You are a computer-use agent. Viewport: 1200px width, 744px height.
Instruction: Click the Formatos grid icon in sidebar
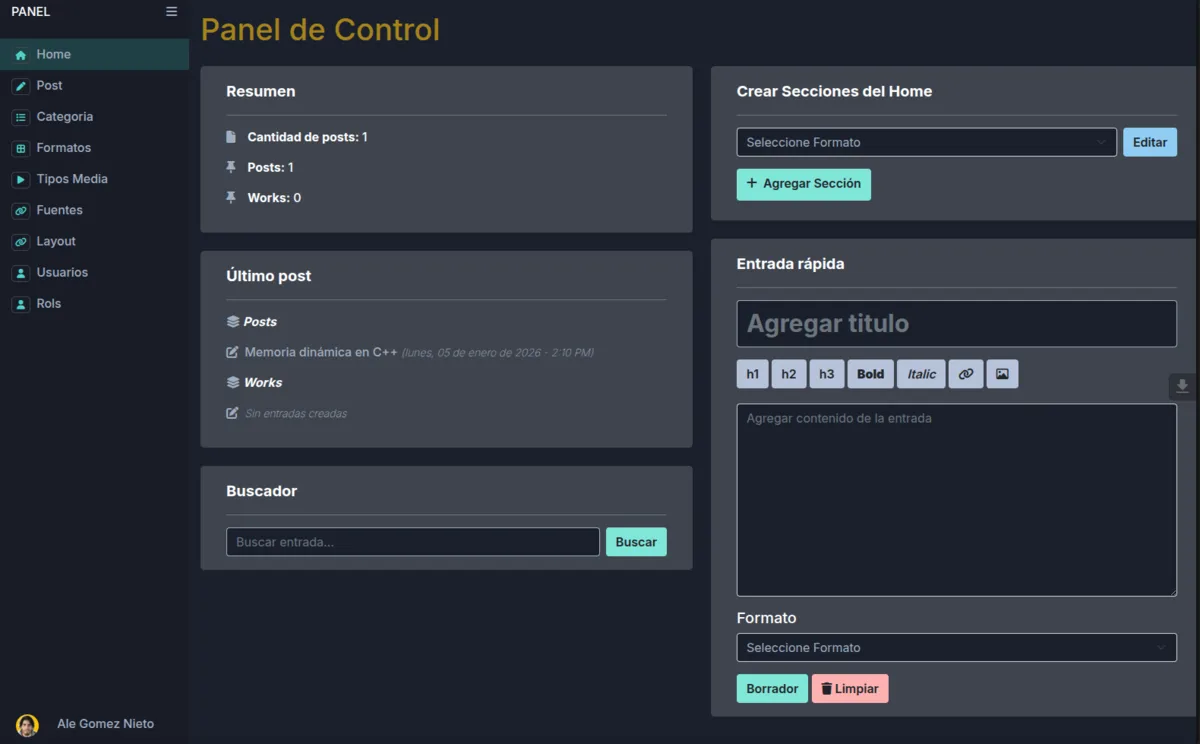click(x=20, y=149)
